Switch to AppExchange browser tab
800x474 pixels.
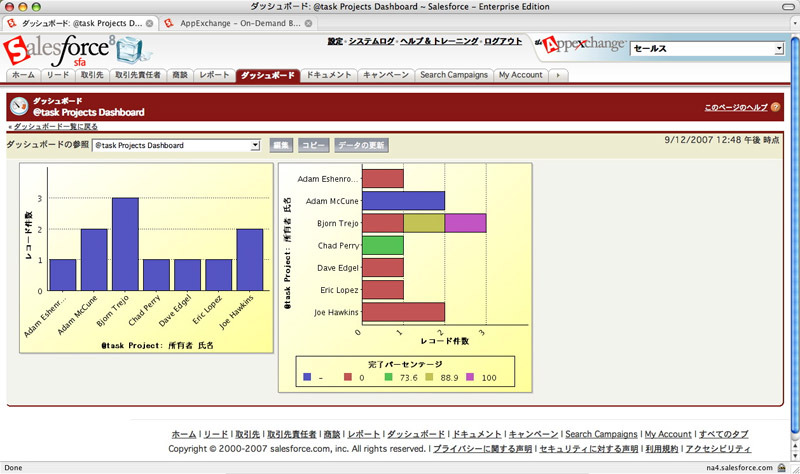[238, 23]
